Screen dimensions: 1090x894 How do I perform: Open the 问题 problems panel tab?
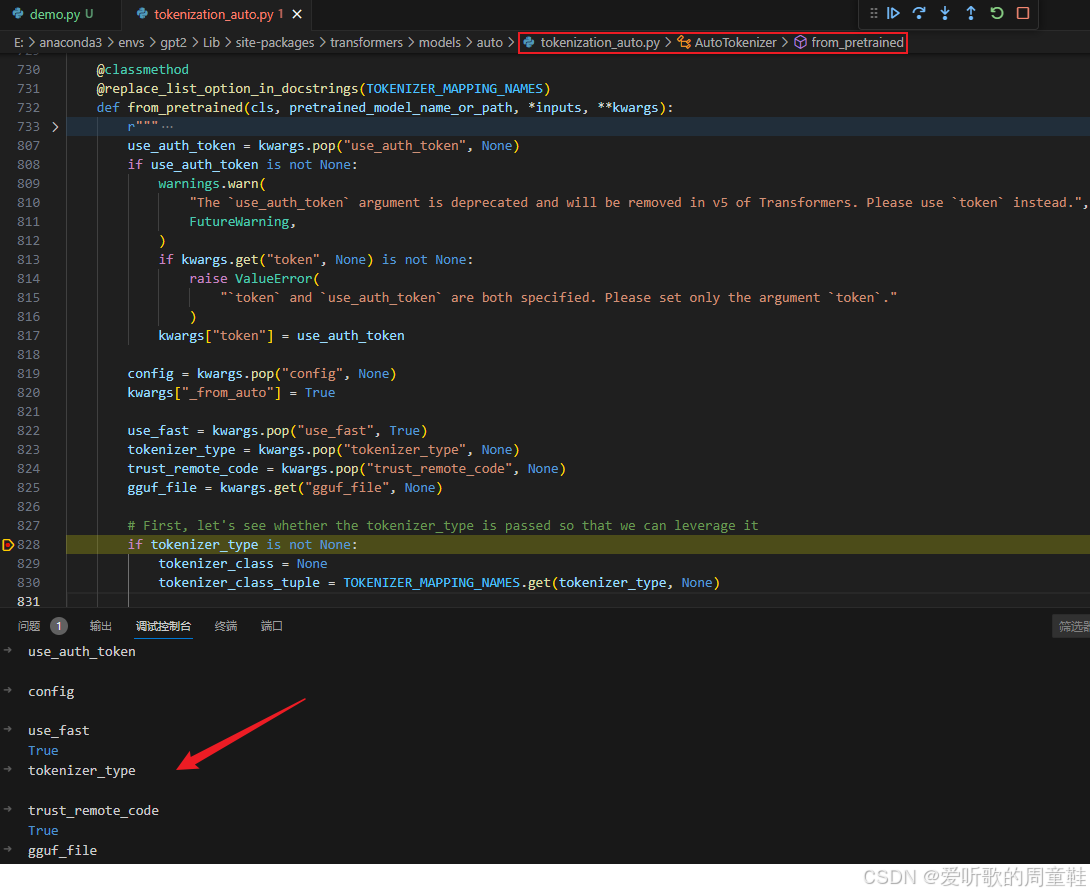29,626
